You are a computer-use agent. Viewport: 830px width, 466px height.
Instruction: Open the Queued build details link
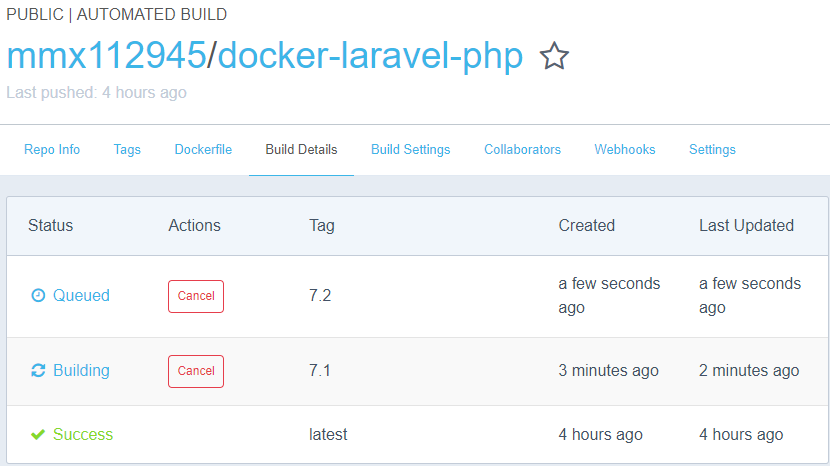click(x=81, y=296)
